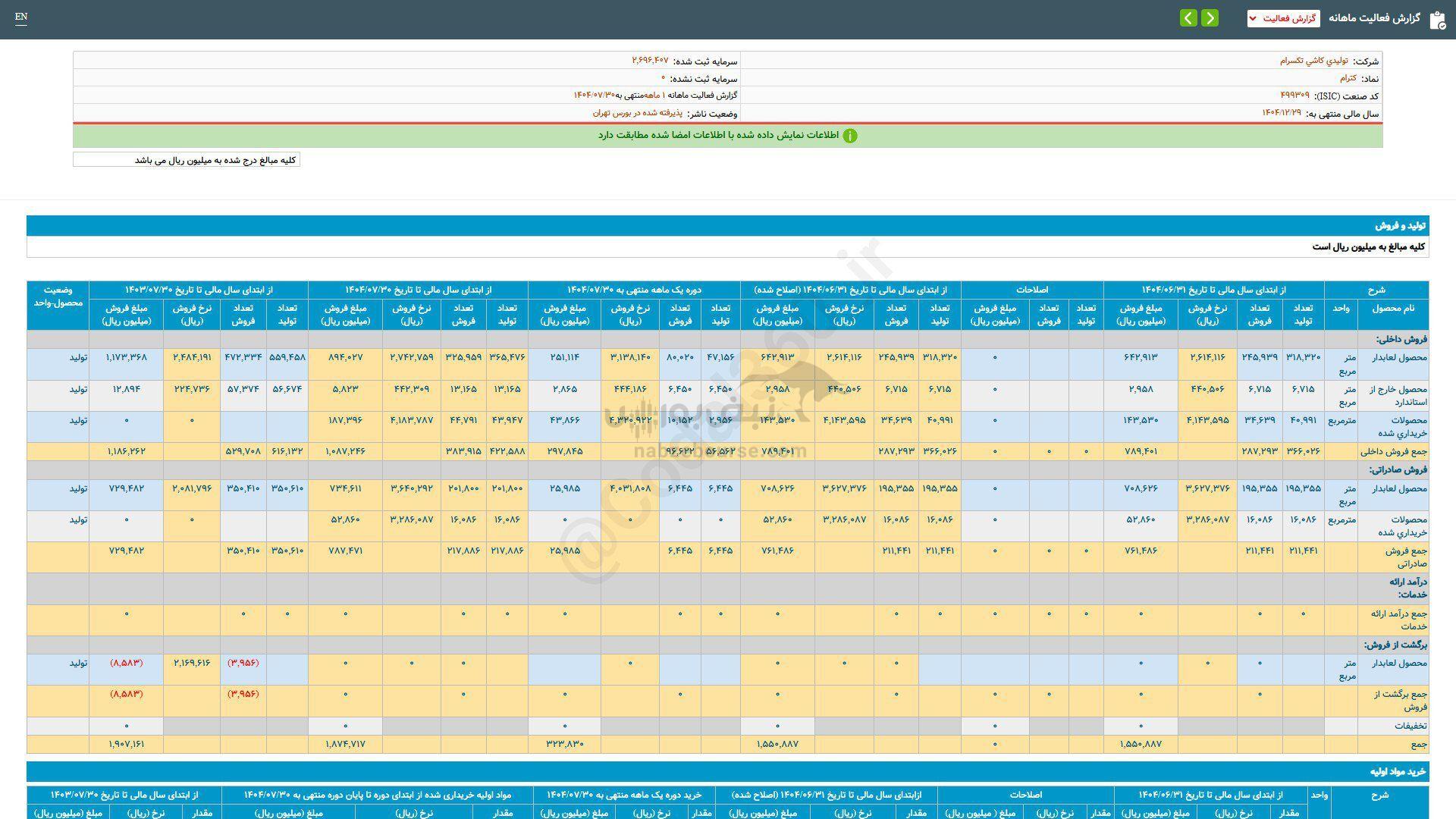The width and height of the screenshot is (1456, 819).
Task: Click the right-pointing green arrow button
Action: coord(1210,18)
